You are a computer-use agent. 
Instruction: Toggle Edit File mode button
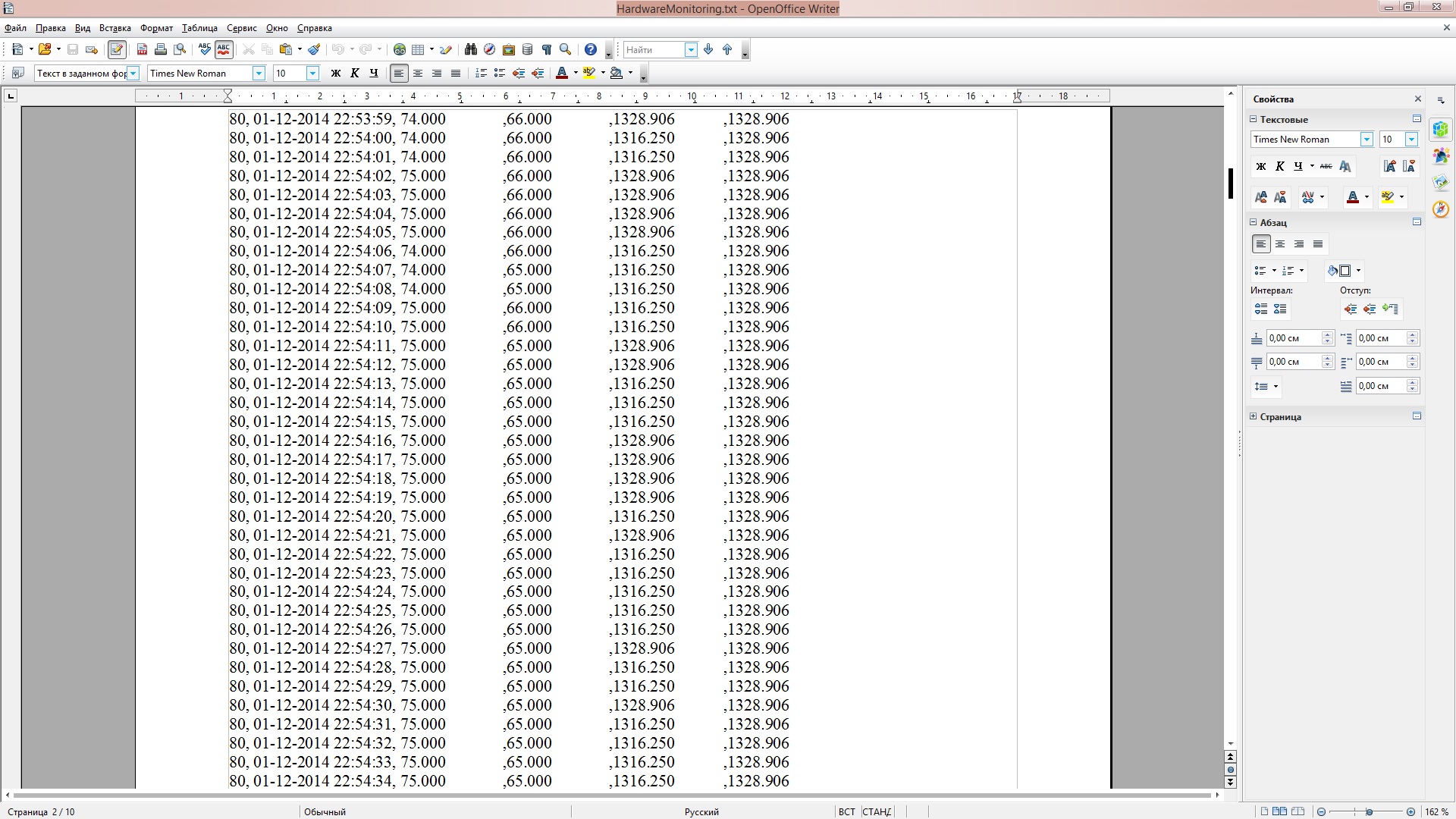[116, 49]
